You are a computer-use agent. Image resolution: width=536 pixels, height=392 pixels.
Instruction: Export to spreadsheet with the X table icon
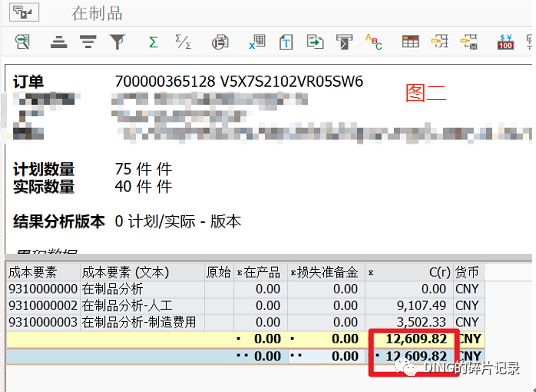click(x=257, y=42)
